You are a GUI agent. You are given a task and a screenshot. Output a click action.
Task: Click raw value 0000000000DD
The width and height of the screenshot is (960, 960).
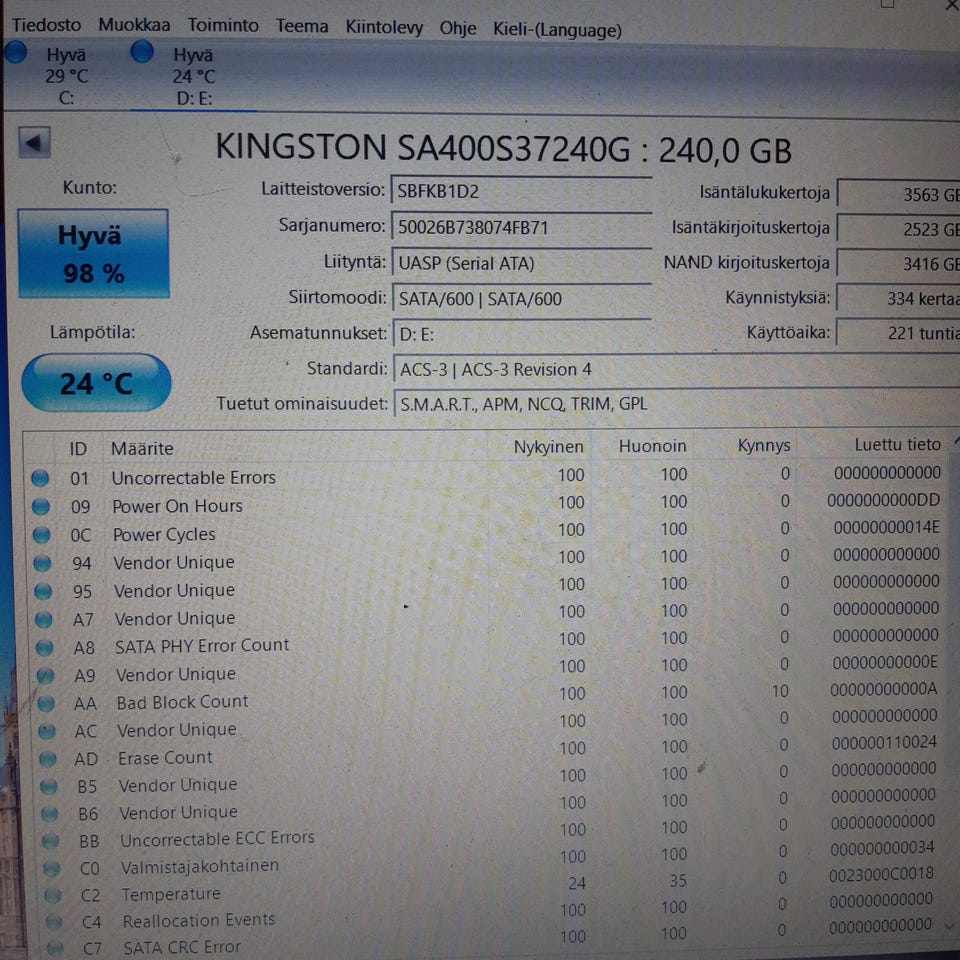point(883,500)
